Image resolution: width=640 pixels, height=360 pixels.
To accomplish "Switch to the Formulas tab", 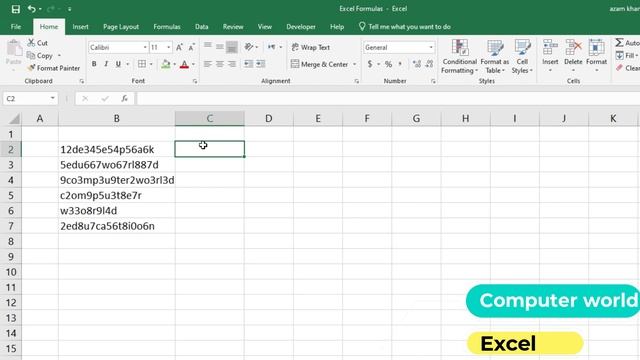I will pyautogui.click(x=167, y=27).
